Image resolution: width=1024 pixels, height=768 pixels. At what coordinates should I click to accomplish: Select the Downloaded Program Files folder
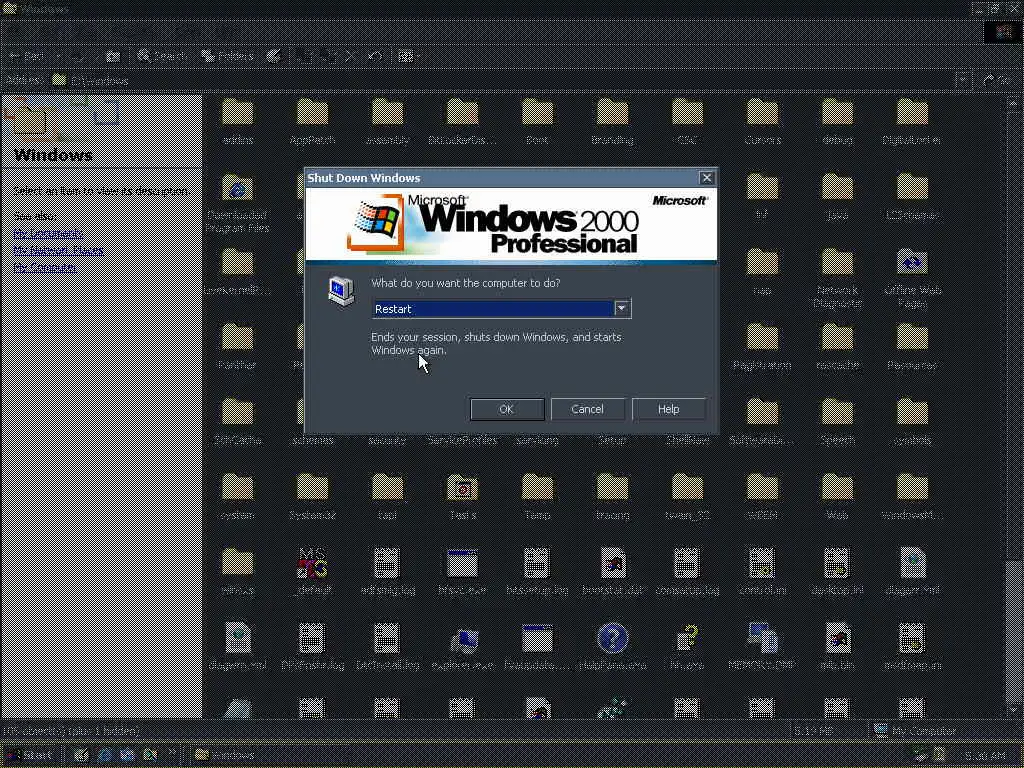point(237,203)
